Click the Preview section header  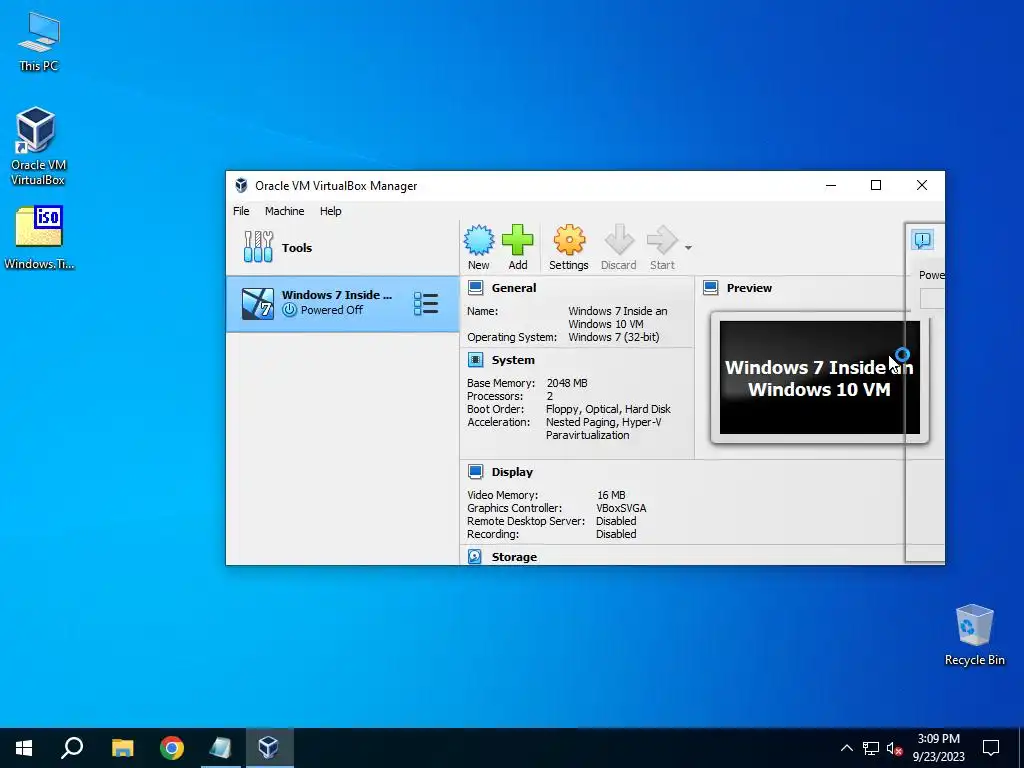(x=749, y=288)
